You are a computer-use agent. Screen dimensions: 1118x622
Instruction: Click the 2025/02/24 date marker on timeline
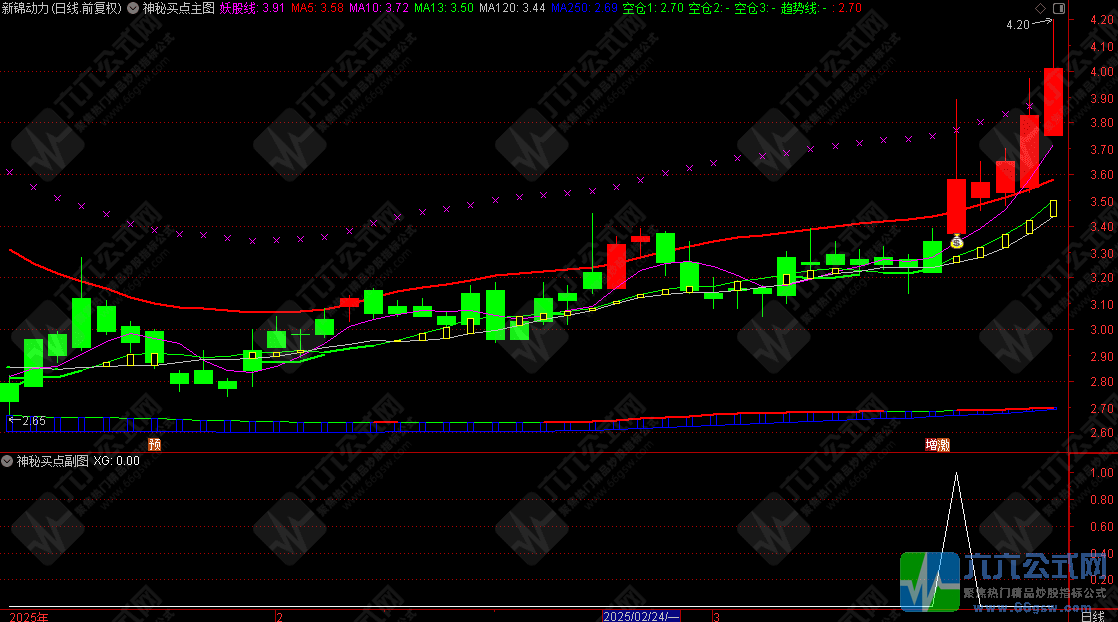pos(641,616)
